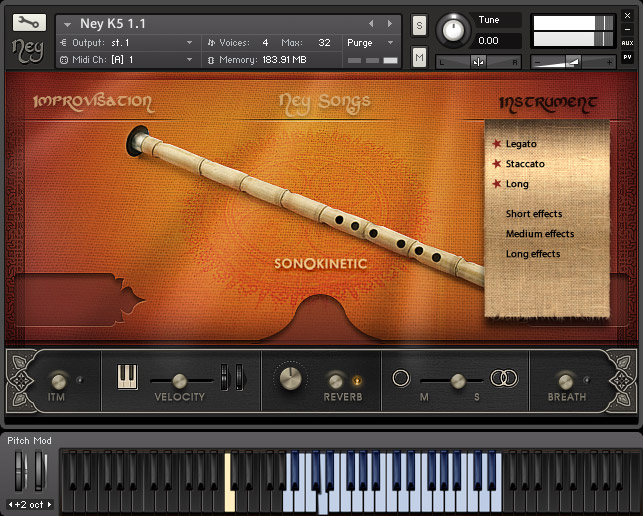Click the Max voices value 32
Screen dimensions: 643x516
pos(324,43)
